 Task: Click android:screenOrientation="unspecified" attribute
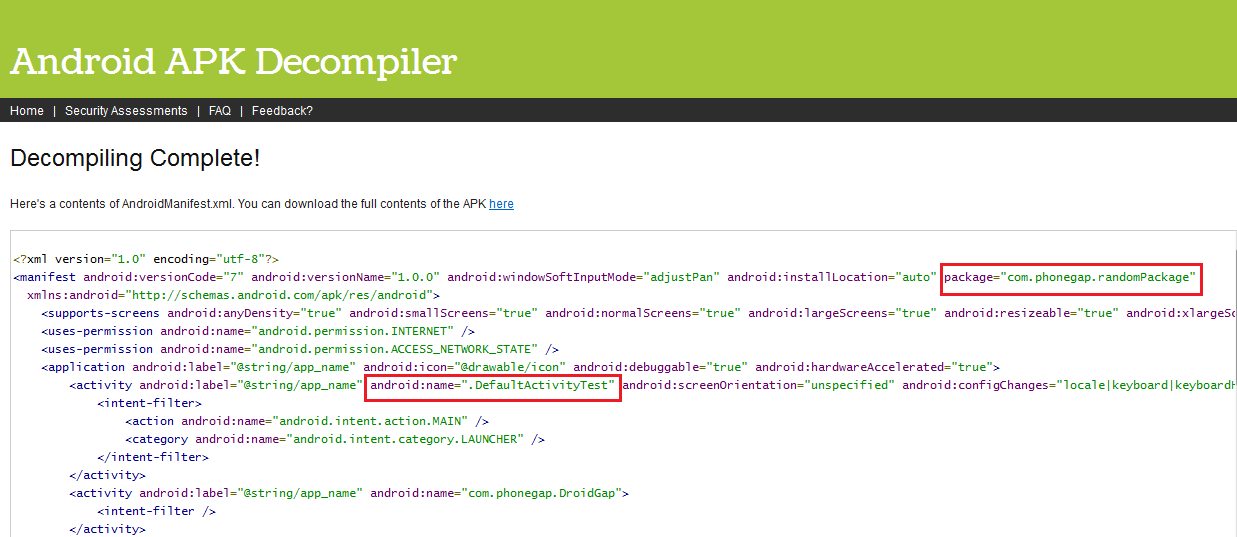tap(758, 385)
